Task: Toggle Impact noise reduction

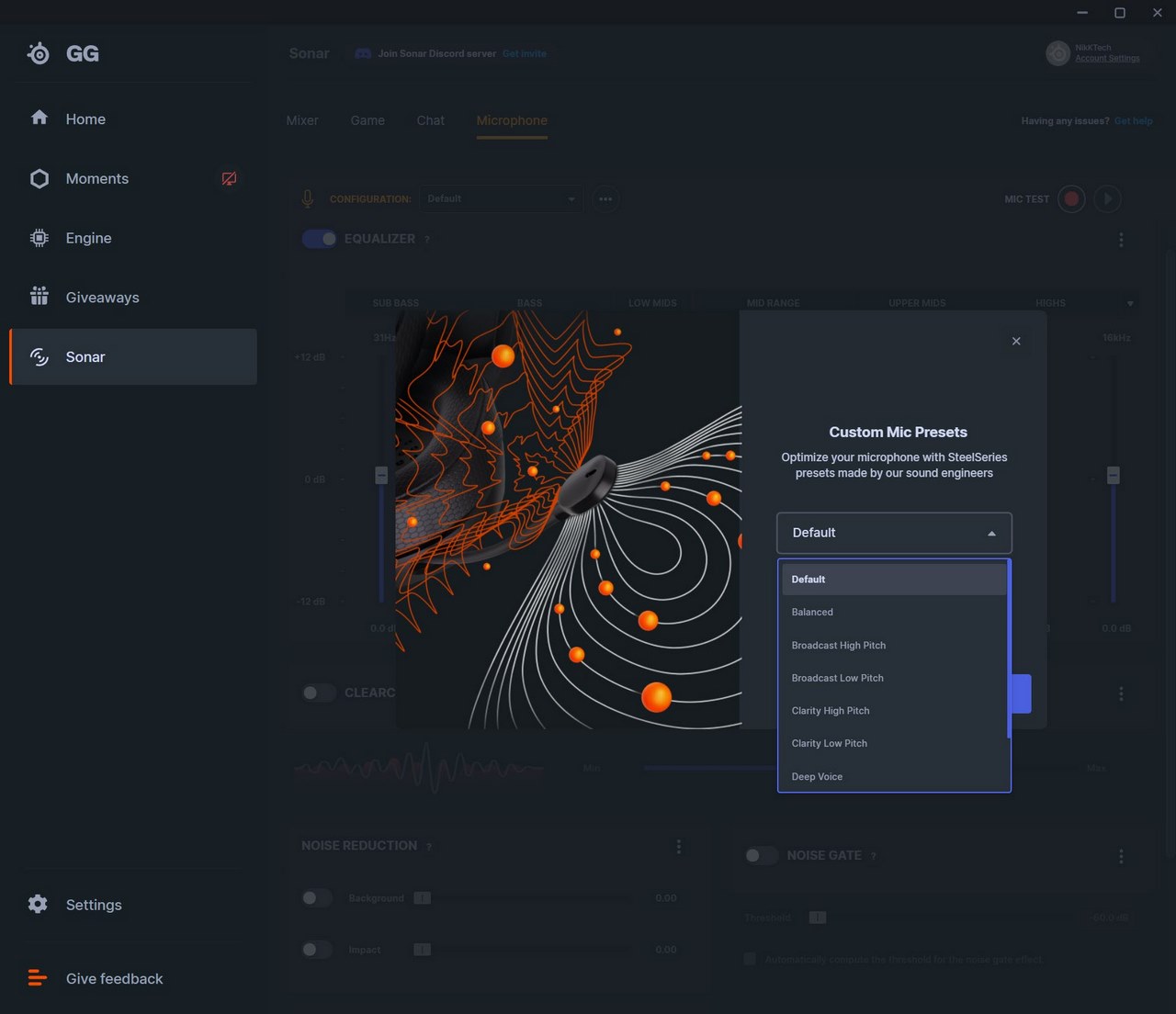Action: [x=317, y=949]
